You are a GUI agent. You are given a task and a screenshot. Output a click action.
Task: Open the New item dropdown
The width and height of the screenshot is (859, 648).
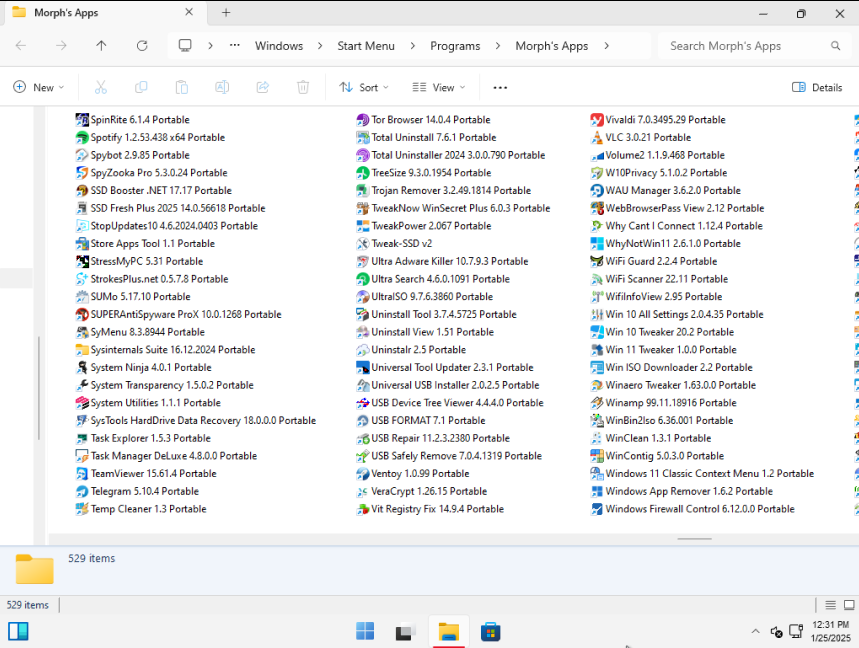(x=38, y=87)
